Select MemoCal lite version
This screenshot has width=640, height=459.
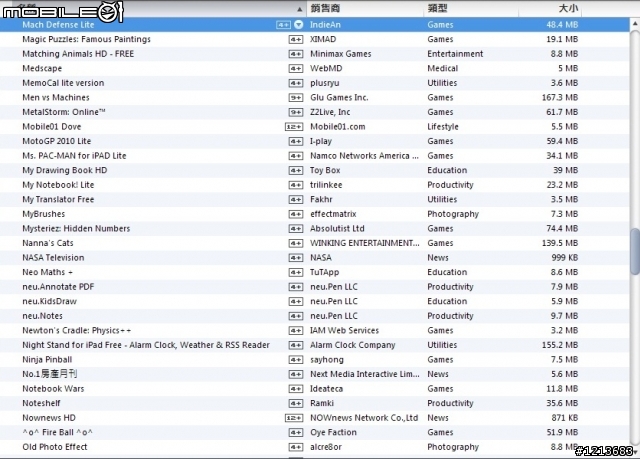[63, 83]
